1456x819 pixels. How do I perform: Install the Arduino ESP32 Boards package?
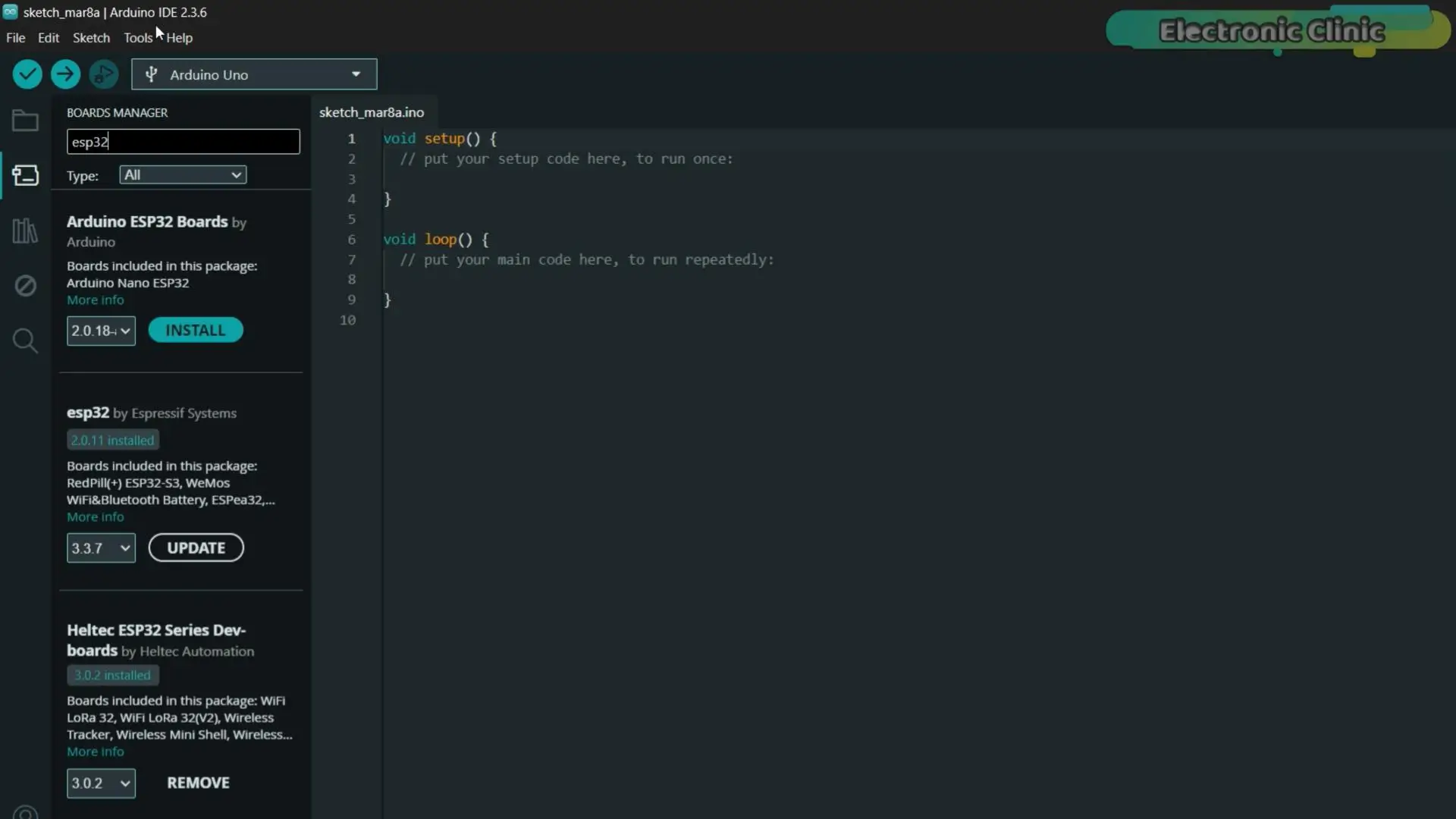pyautogui.click(x=196, y=330)
